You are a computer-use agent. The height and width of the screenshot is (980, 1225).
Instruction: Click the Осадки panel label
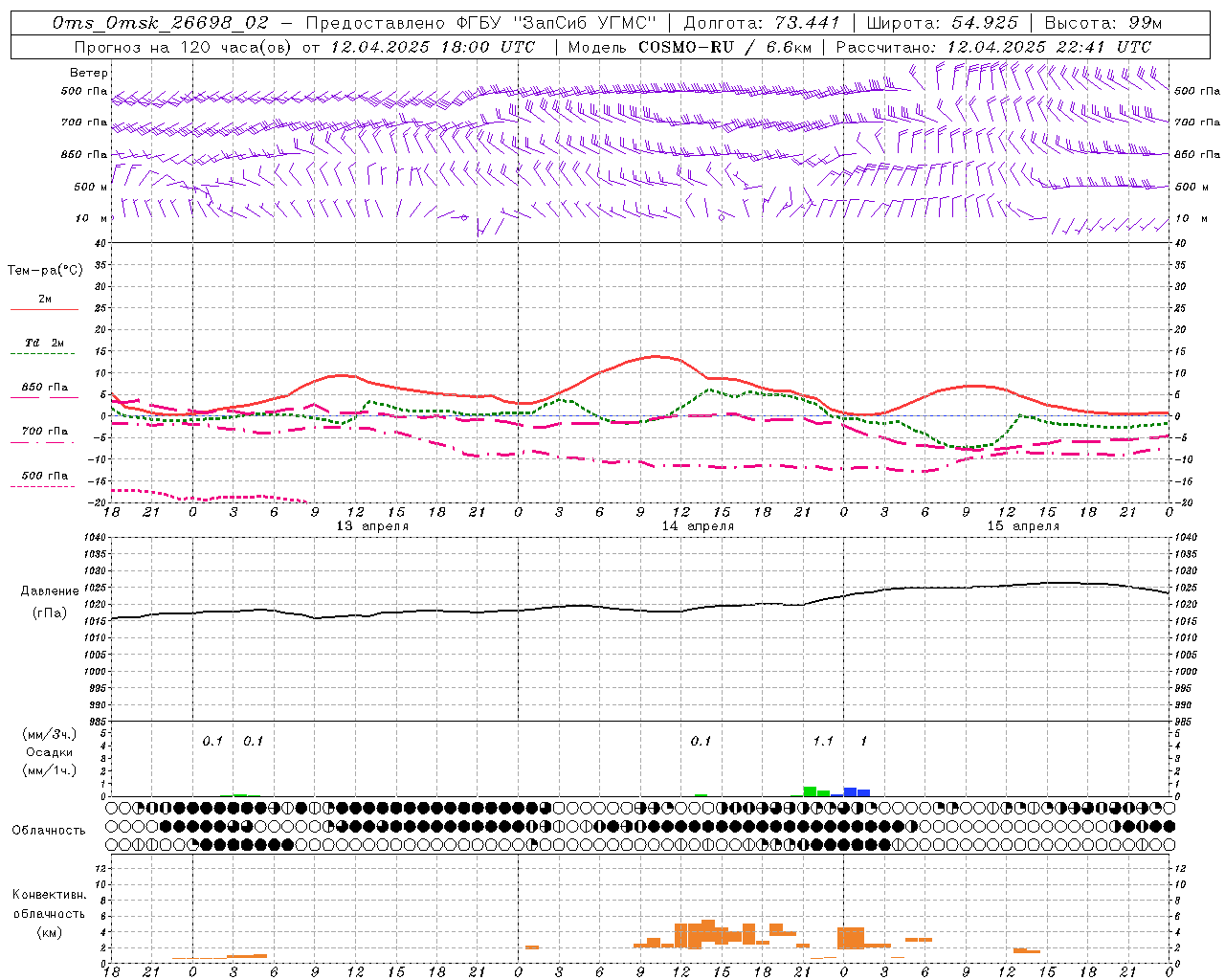coord(49,752)
